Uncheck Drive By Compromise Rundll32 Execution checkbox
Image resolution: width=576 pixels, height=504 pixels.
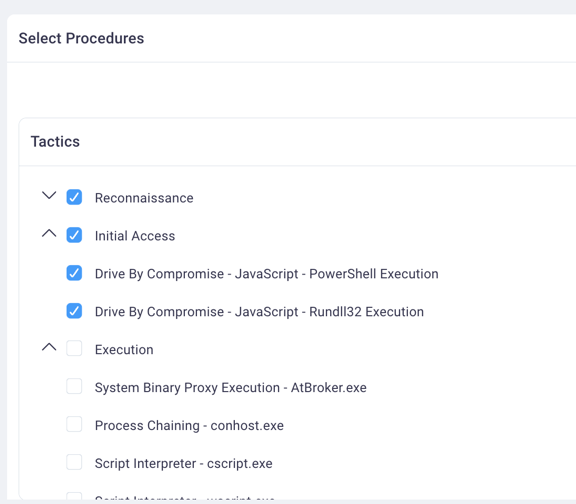[74, 311]
